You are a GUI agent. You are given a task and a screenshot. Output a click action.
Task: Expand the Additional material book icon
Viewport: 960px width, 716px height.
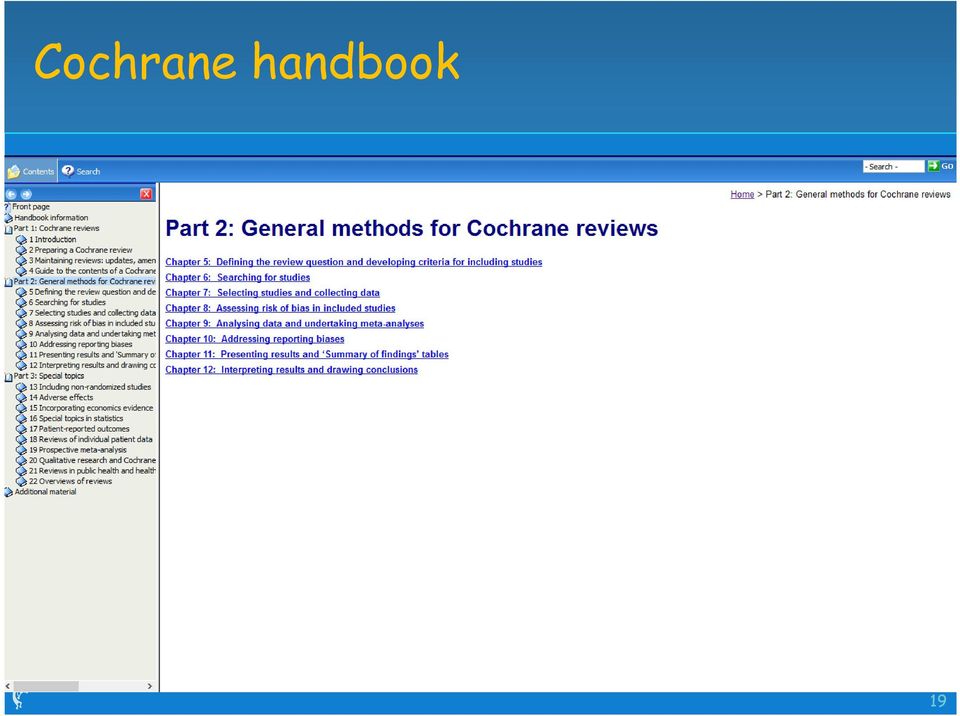click(9, 492)
